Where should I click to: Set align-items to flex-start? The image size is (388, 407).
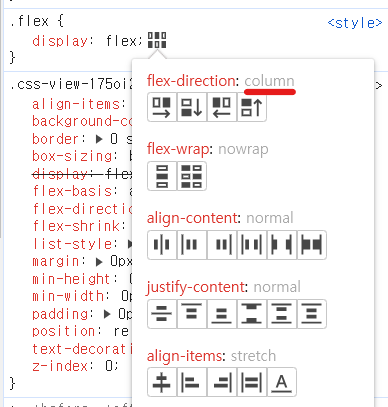192,382
